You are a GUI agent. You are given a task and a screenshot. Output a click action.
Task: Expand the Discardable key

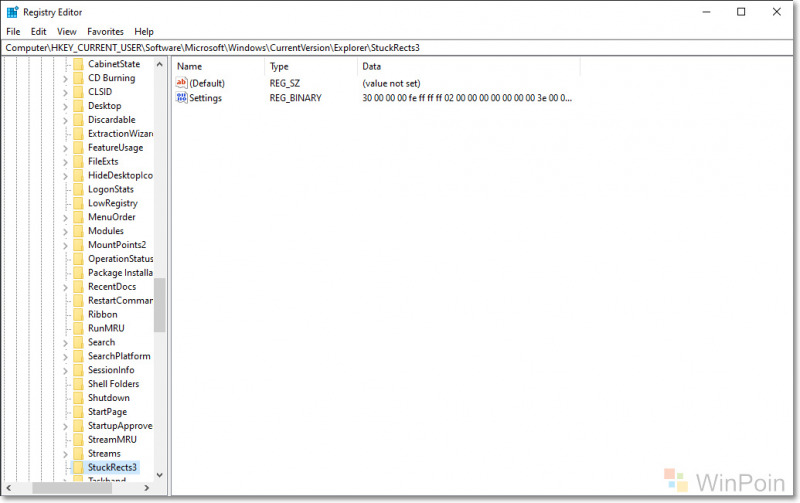click(x=65, y=120)
